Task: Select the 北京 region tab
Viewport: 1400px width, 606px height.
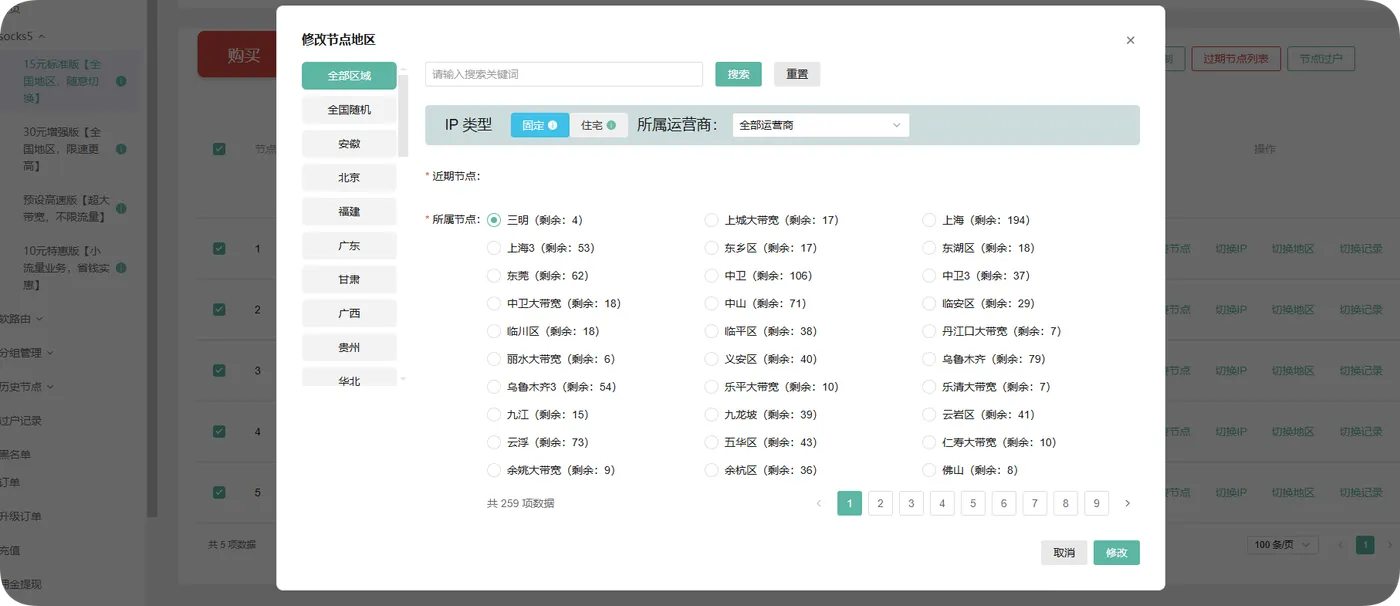Action: (349, 178)
